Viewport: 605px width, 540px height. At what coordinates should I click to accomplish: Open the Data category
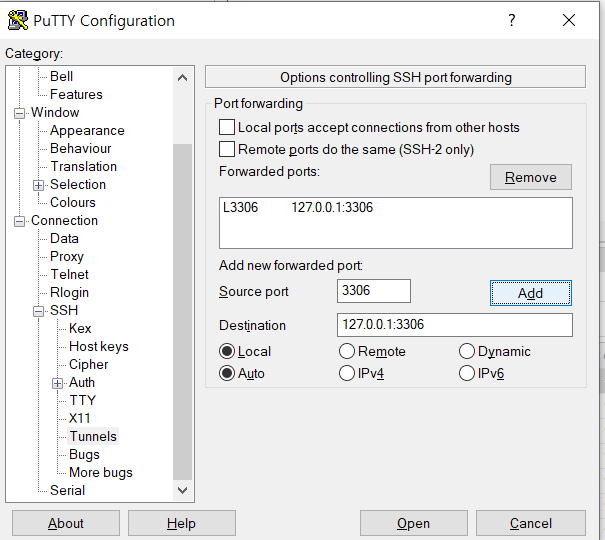(x=64, y=238)
